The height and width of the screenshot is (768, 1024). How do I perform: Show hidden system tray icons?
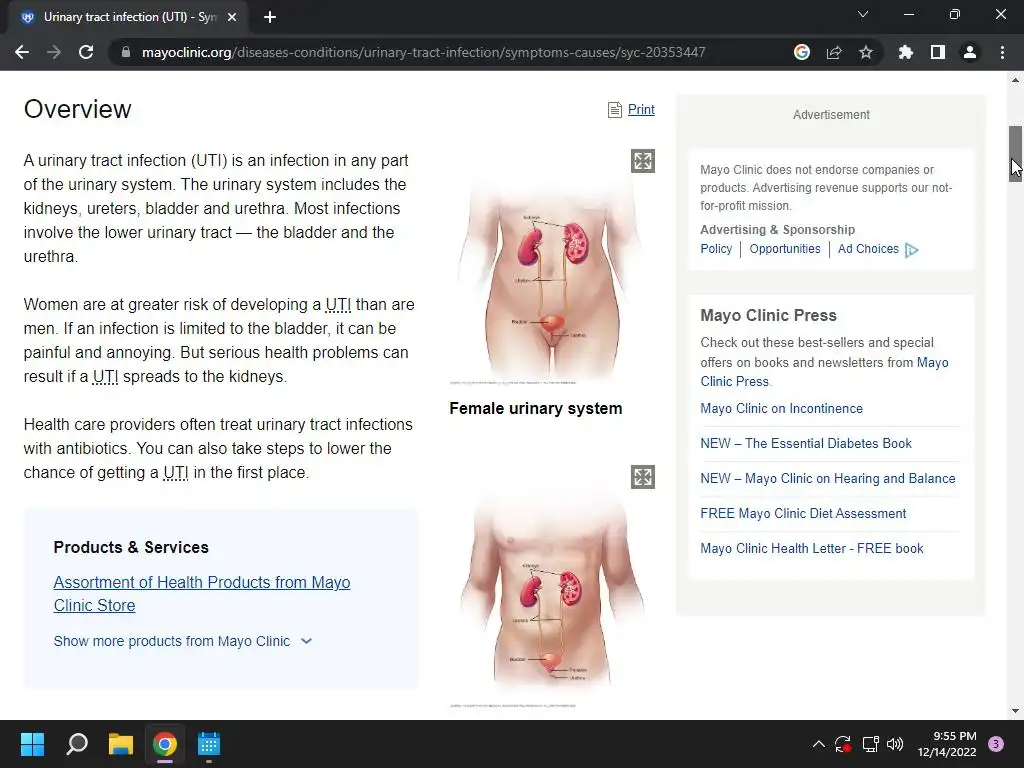(x=818, y=744)
